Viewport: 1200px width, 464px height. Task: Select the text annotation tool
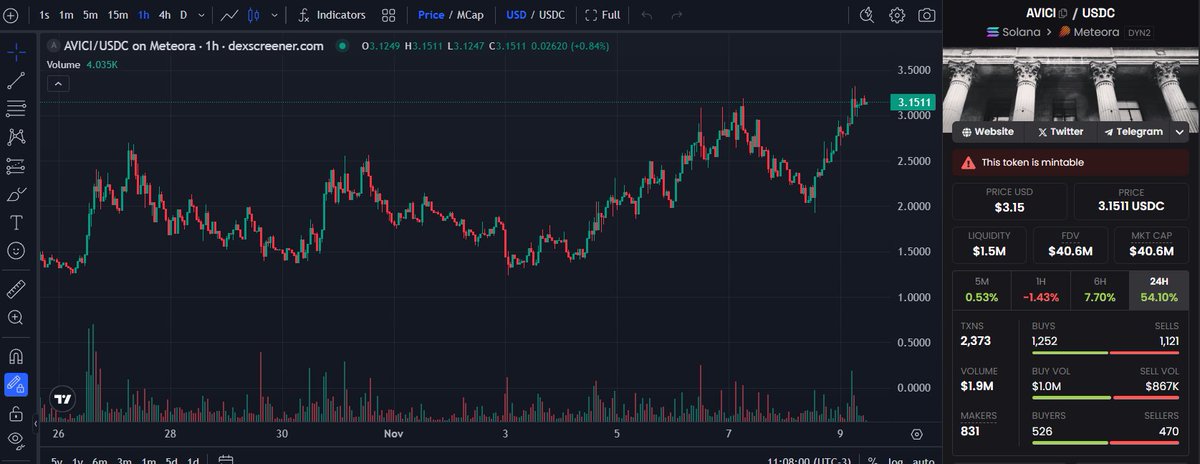coord(16,222)
